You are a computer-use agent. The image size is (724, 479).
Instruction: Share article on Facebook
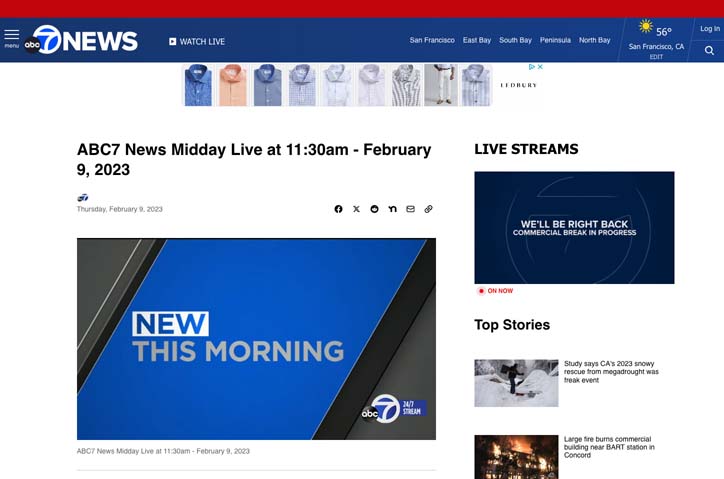338,209
